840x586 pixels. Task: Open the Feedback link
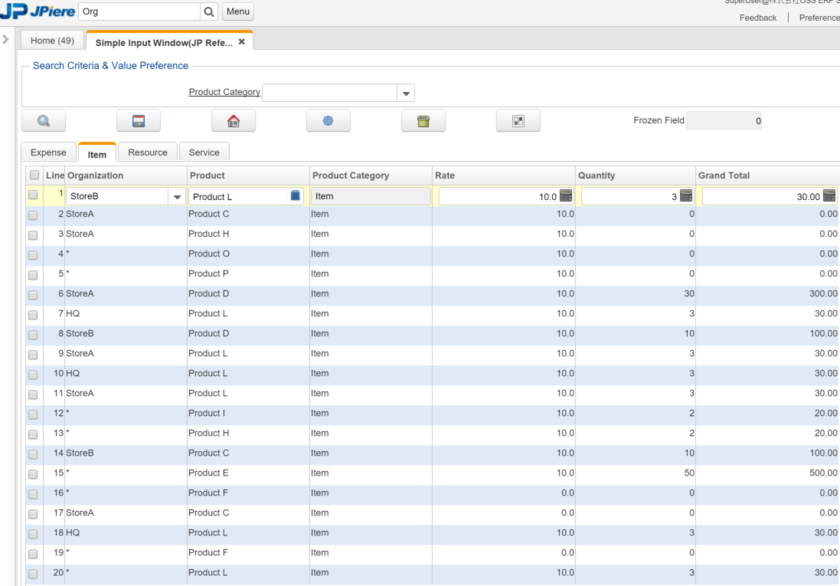point(758,18)
